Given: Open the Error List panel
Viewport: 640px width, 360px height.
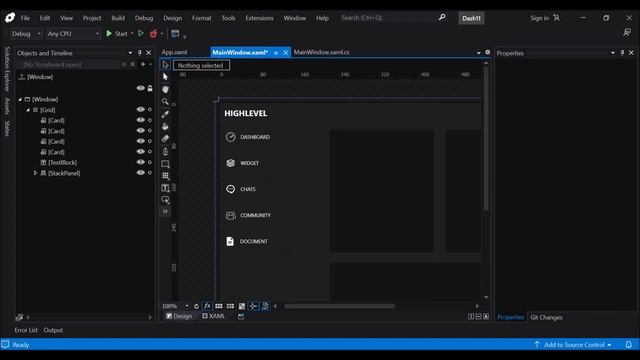Looking at the screenshot, I should (x=26, y=330).
